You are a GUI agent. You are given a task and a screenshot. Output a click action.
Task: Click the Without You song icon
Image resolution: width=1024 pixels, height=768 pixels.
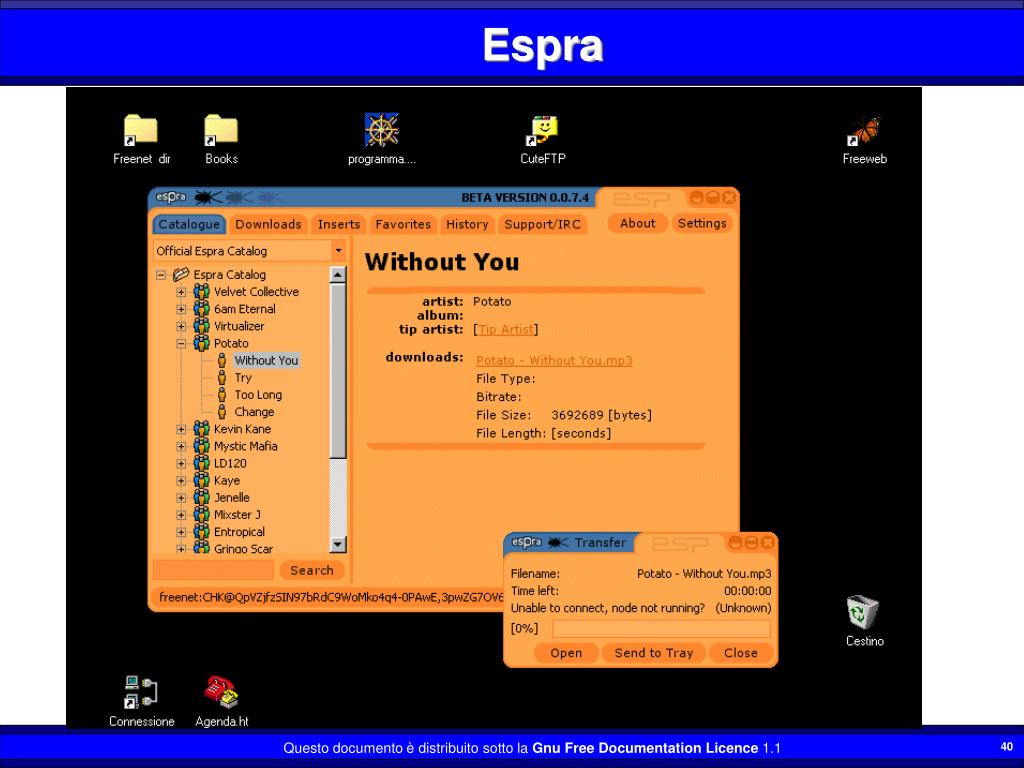tap(222, 360)
